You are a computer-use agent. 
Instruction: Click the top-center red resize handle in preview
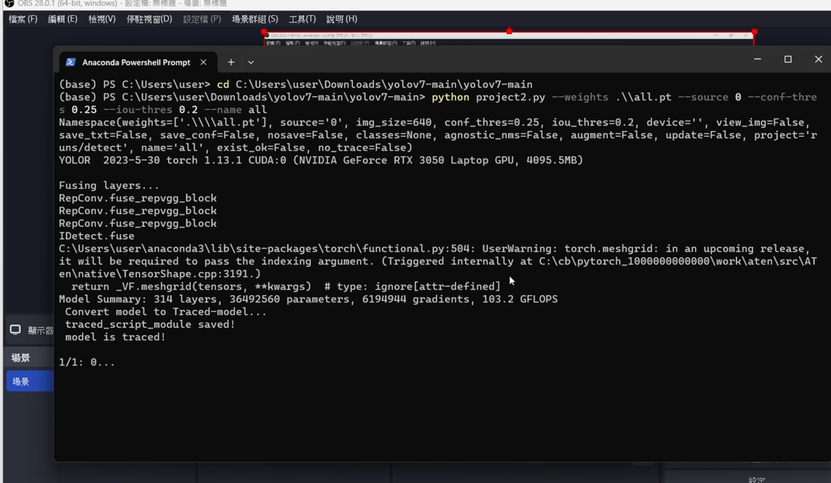pos(509,32)
